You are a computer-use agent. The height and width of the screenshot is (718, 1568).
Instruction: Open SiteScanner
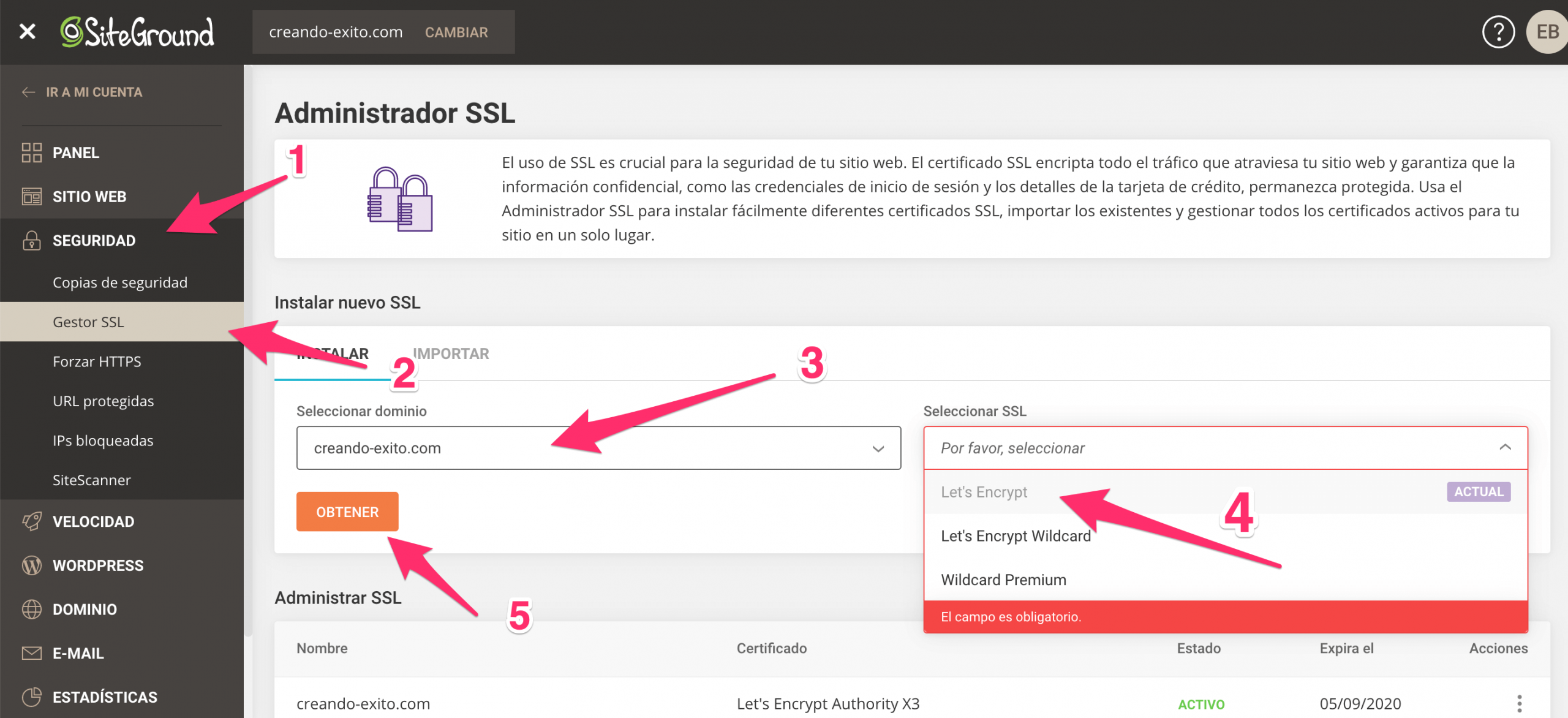(92, 480)
